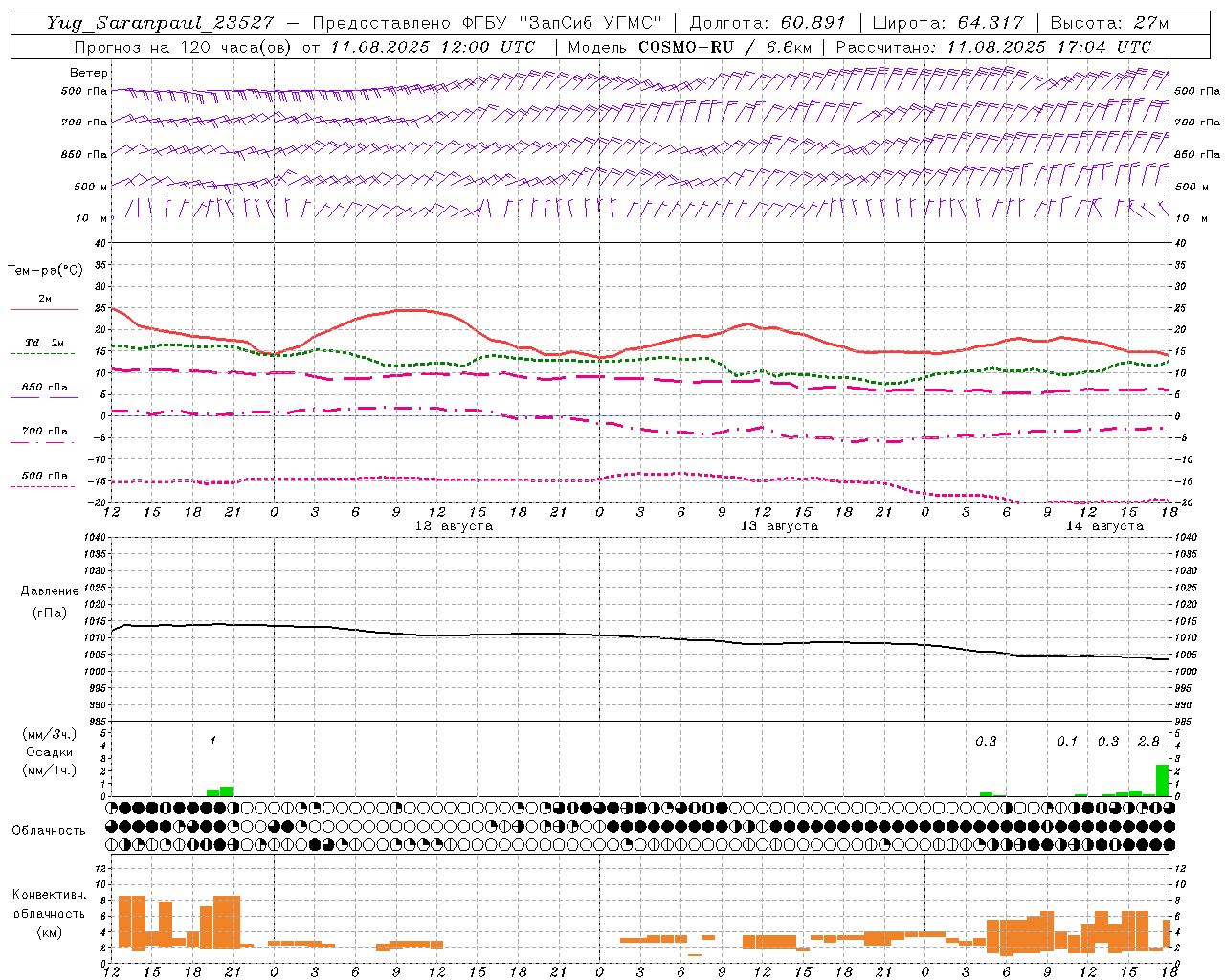Click the (мм/3ч.) precipitation units label
The width and height of the screenshot is (1225, 980).
point(49,735)
